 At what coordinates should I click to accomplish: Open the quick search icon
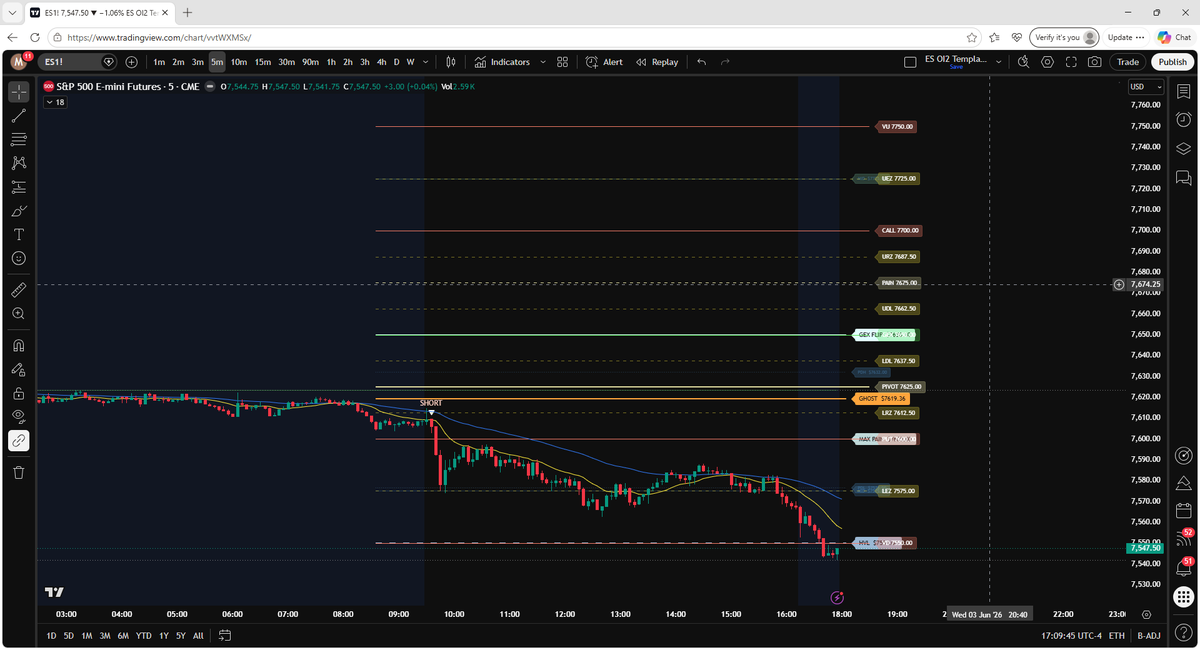coord(1023,62)
